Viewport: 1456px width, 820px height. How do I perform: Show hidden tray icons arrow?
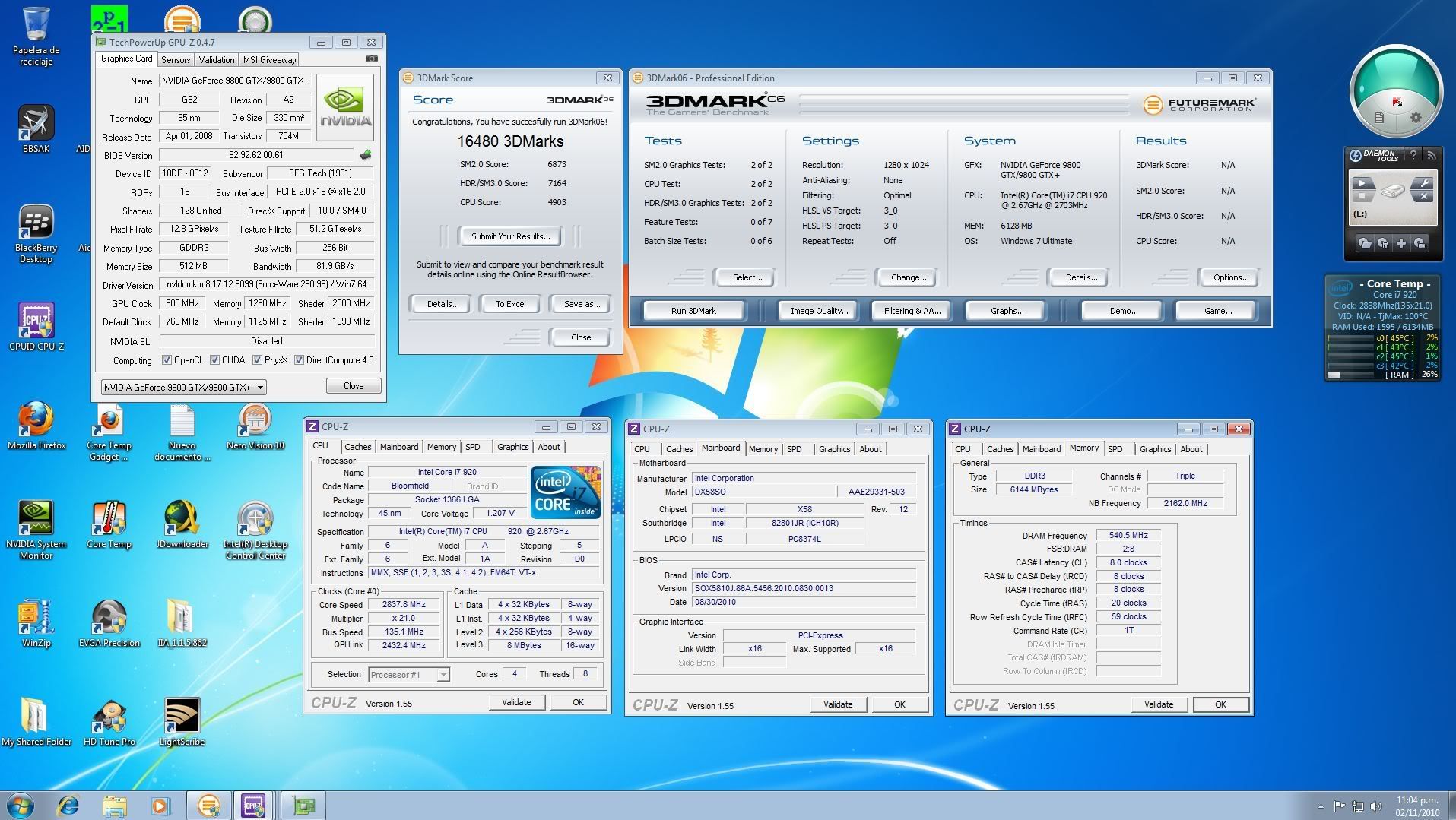[x=1321, y=806]
